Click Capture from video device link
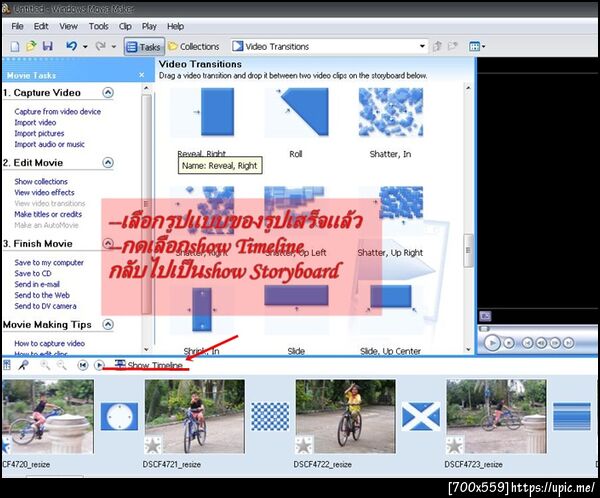The height and width of the screenshot is (498, 600). tap(58, 111)
